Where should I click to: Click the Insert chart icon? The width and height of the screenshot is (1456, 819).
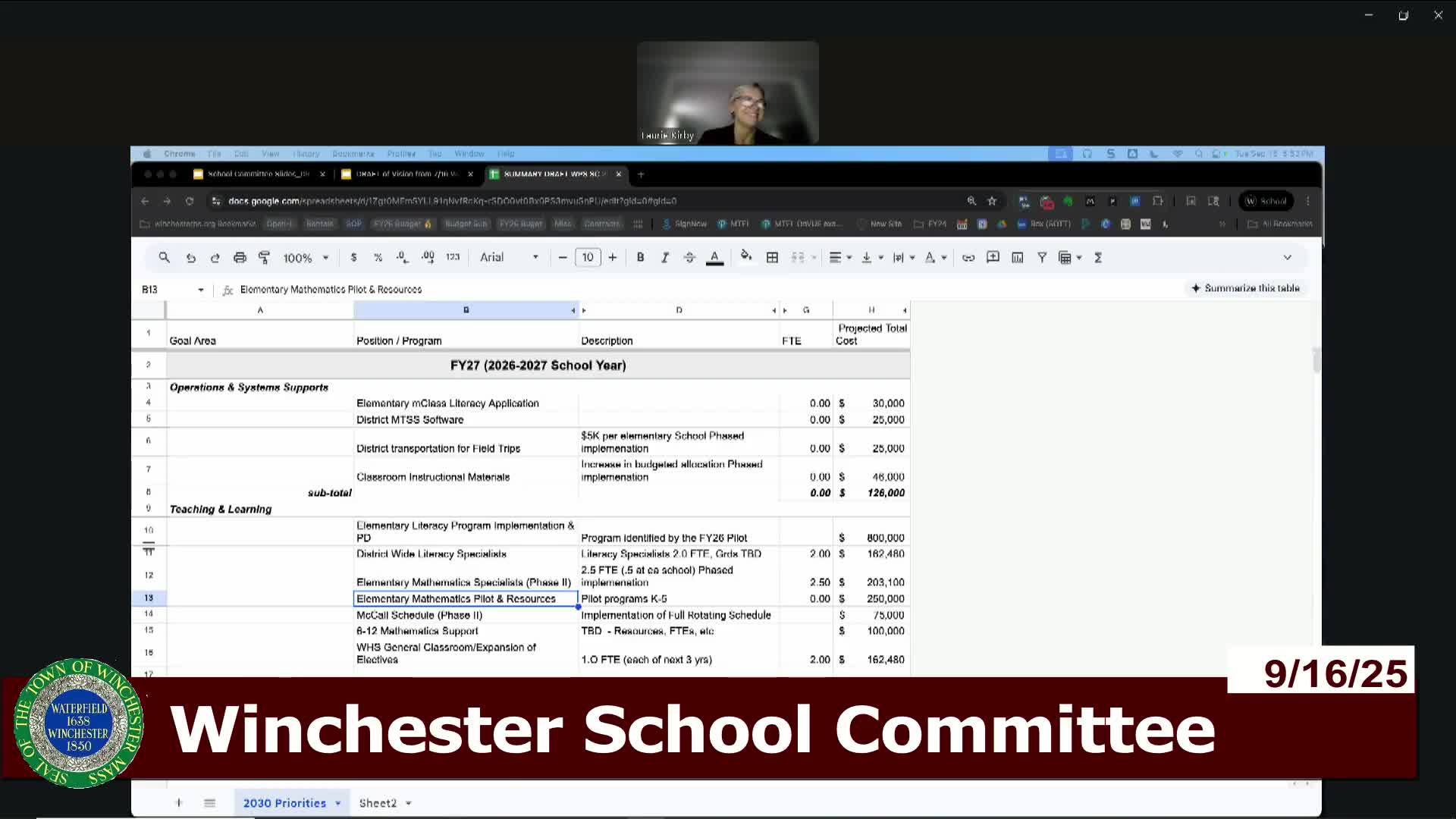[1018, 258]
